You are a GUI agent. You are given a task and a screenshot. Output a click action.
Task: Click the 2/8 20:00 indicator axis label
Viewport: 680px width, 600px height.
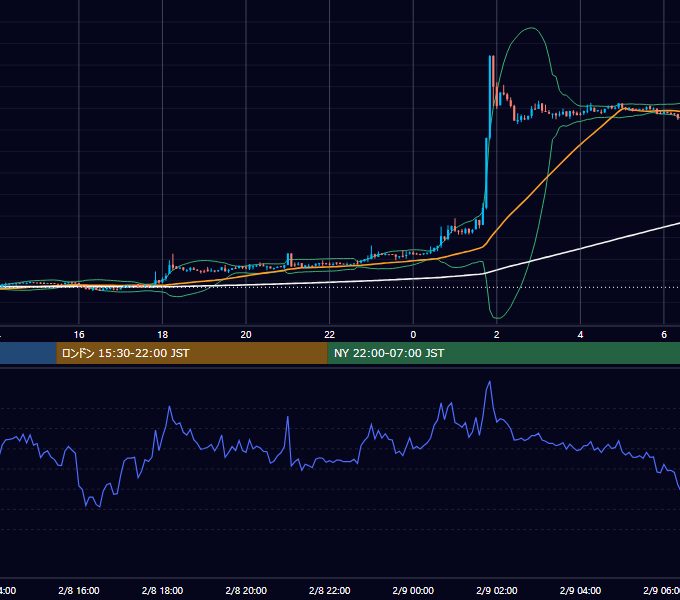click(x=246, y=590)
